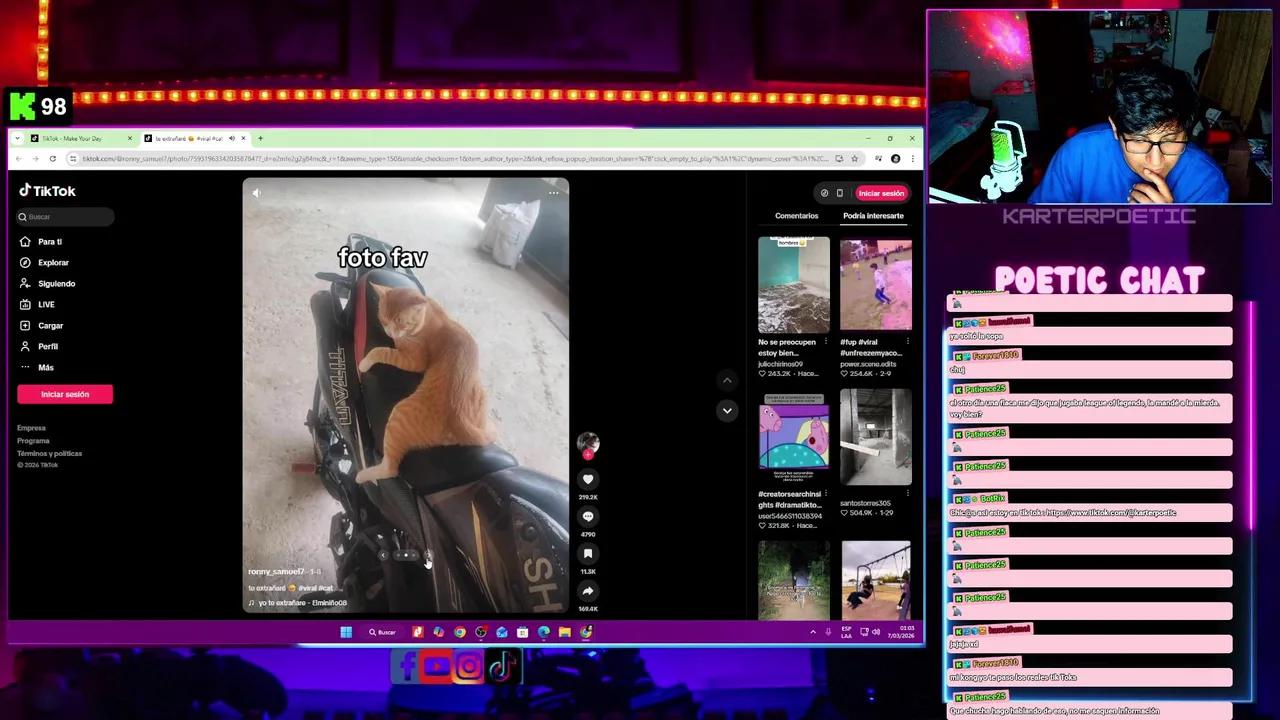The width and height of the screenshot is (1280, 720).
Task: Open the three-dot menu on the photo
Action: point(553,193)
